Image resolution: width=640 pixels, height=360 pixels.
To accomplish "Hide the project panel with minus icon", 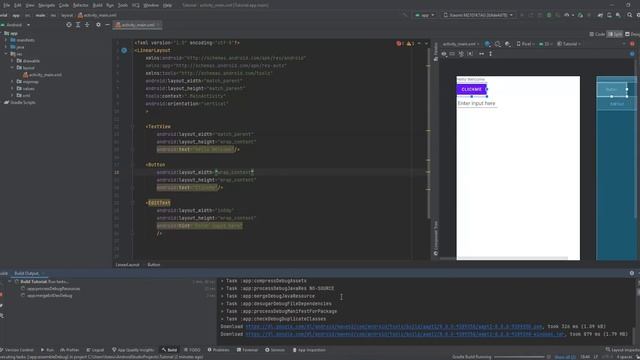I will pos(107,25).
